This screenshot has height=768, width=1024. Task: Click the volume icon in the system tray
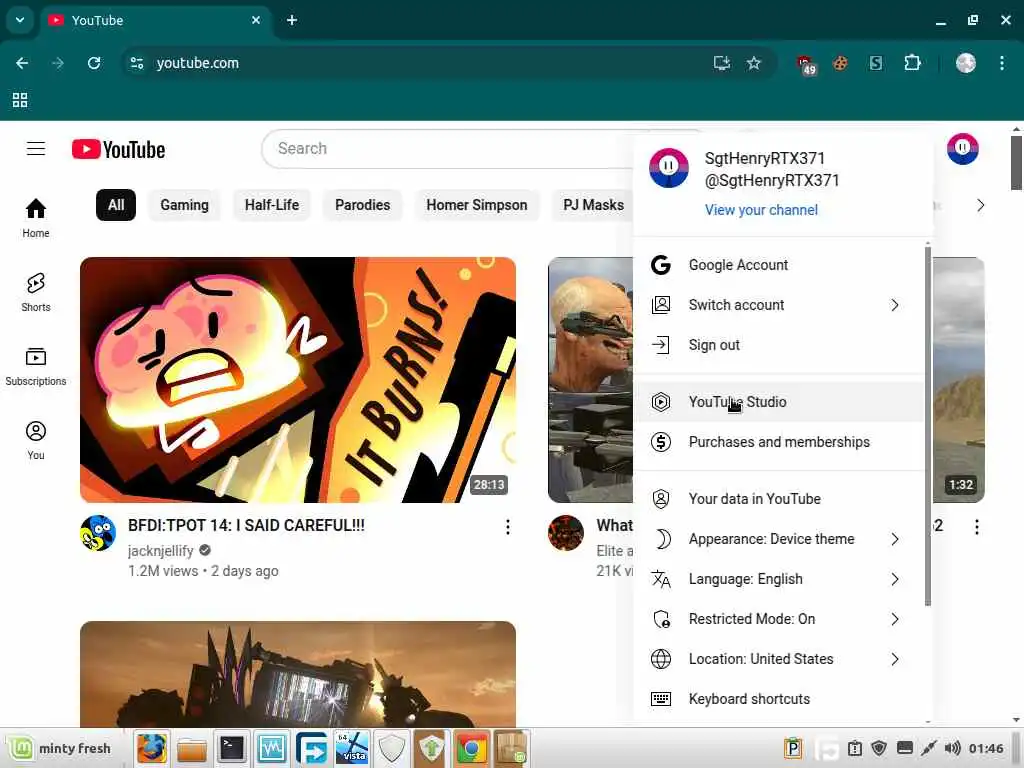tap(953, 748)
